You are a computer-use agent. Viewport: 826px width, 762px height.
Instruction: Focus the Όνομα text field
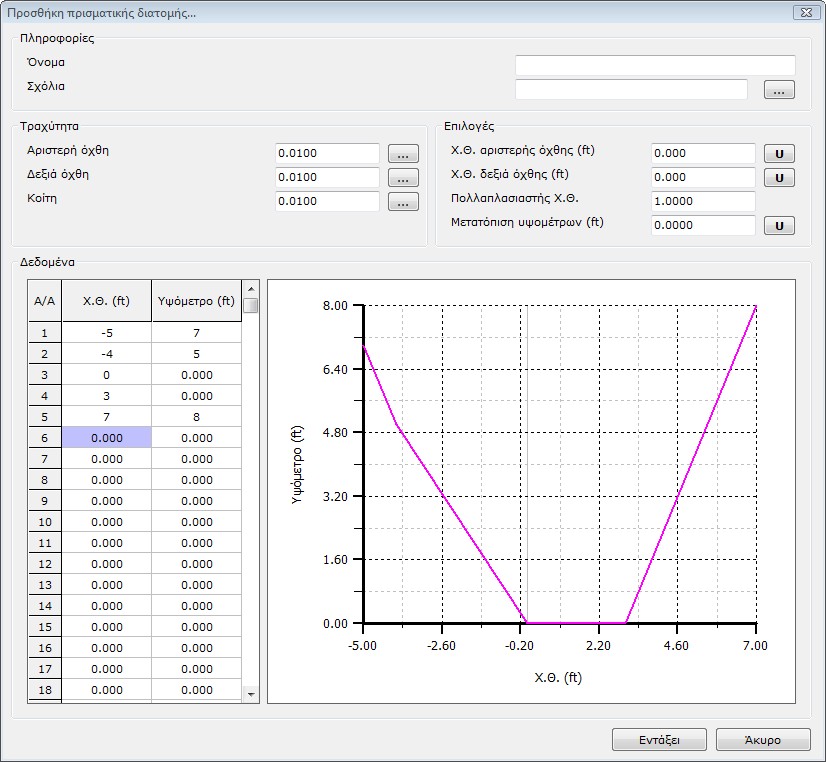click(654, 65)
